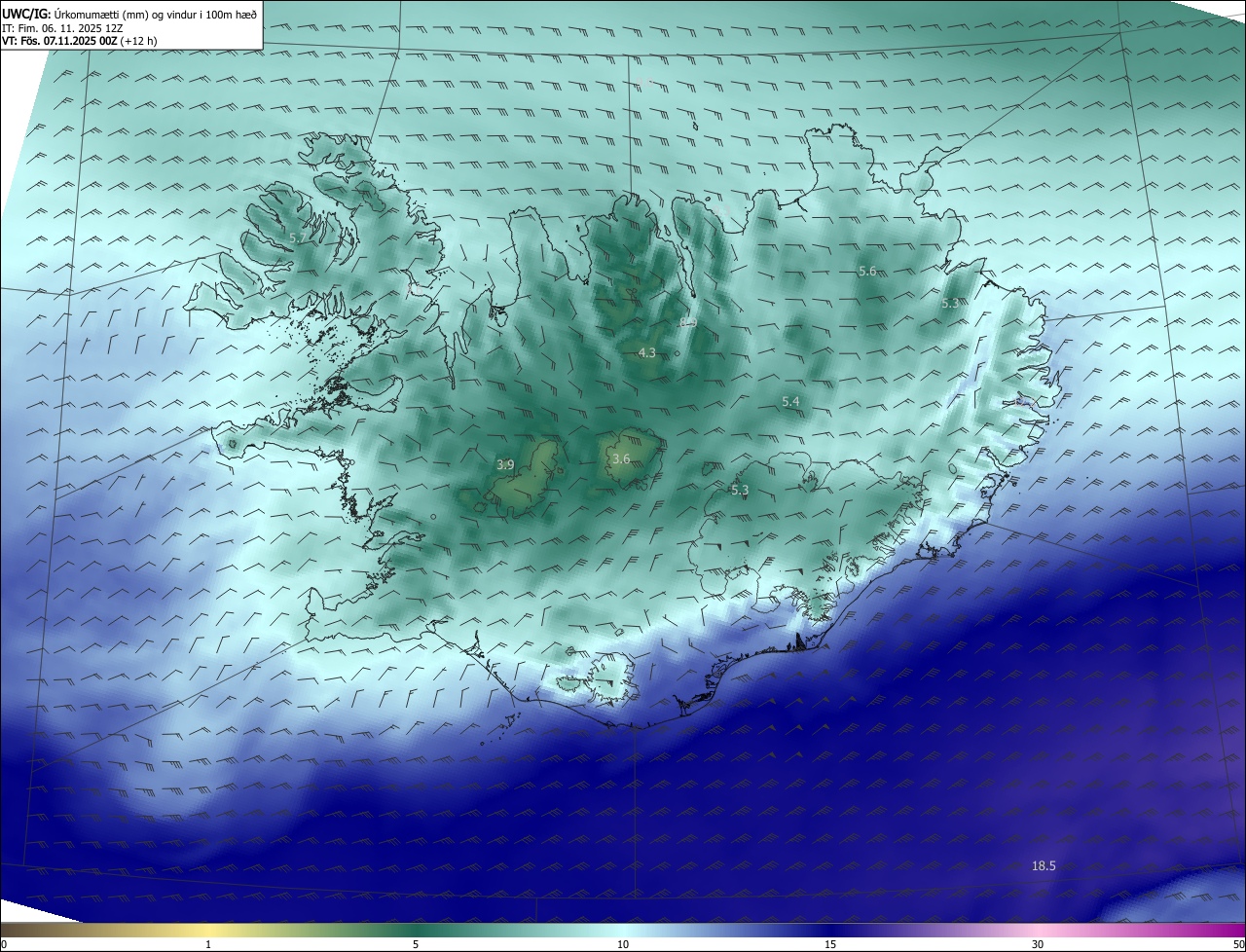Click the valid time 'VT: Fös. 07.11.2025 00Z (+12 h)'
This screenshot has width=1246, height=952.
pyautogui.click(x=80, y=41)
